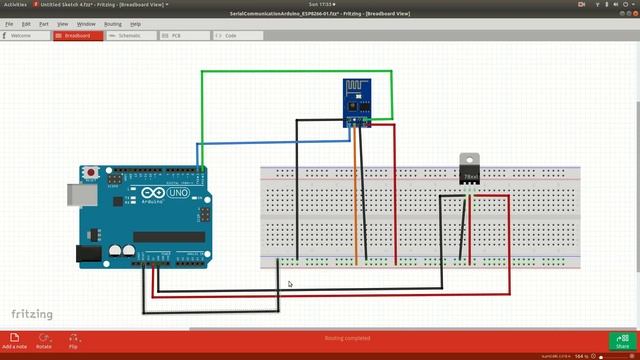The image size is (640, 360).
Task: Open the Routing menu
Action: click(x=113, y=24)
